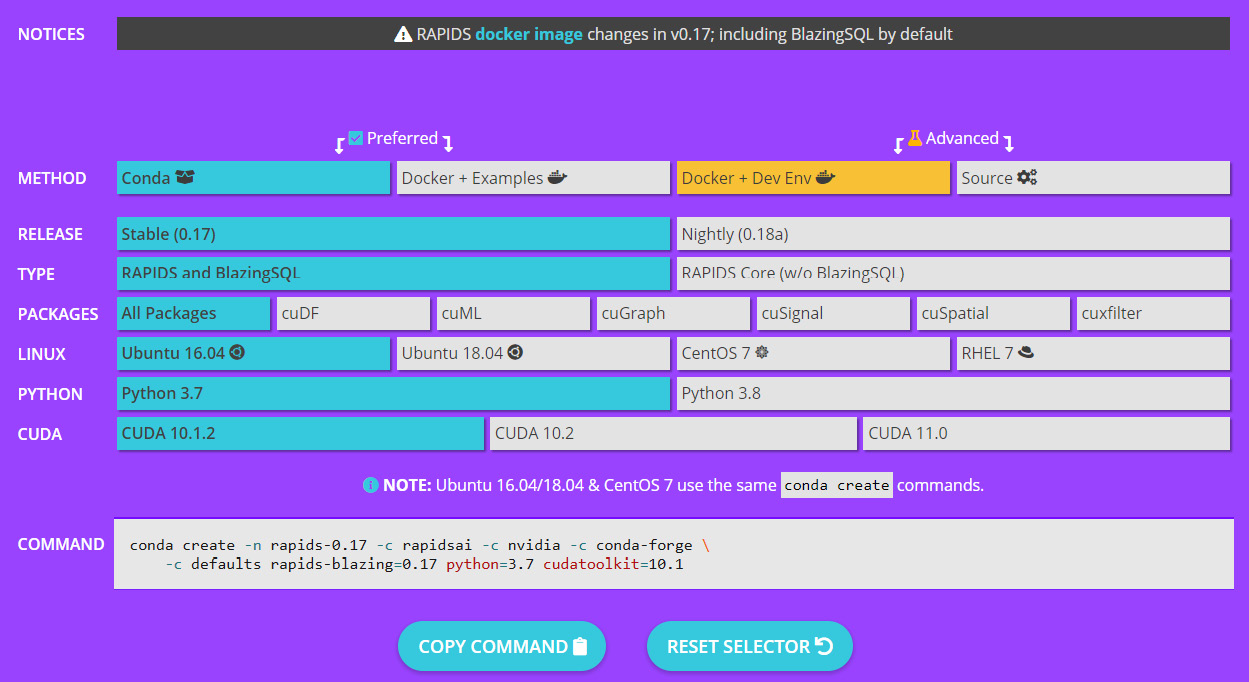This screenshot has width=1249, height=682.
Task: Click the TYPE row label
Action: tap(36, 274)
